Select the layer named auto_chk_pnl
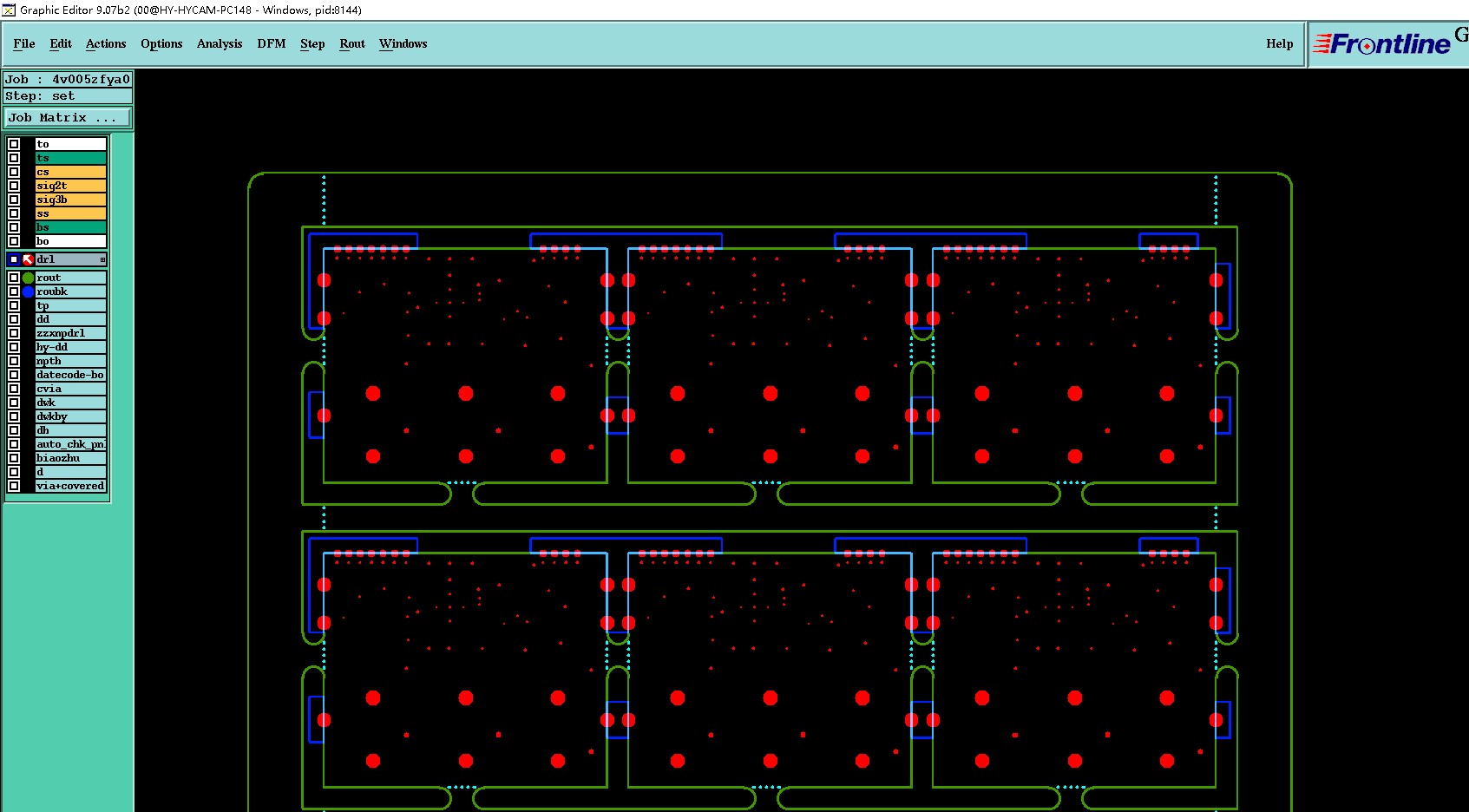The width and height of the screenshot is (1469, 812). (70, 444)
